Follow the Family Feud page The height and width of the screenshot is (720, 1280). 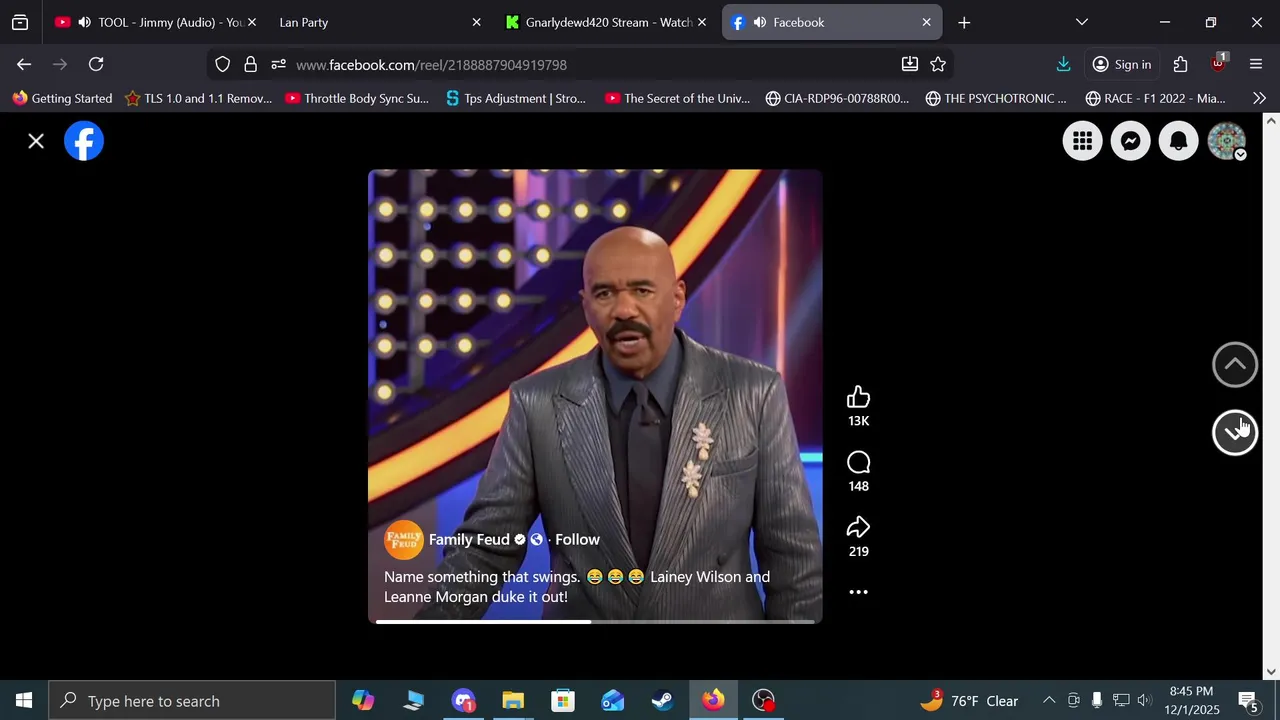[577, 540]
